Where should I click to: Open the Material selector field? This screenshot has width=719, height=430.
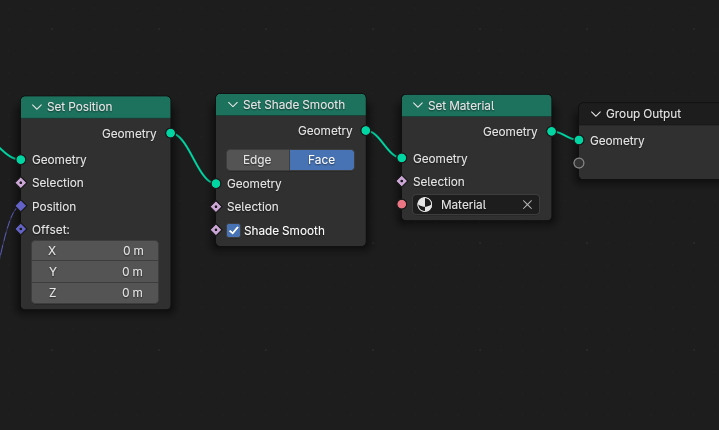tap(476, 204)
